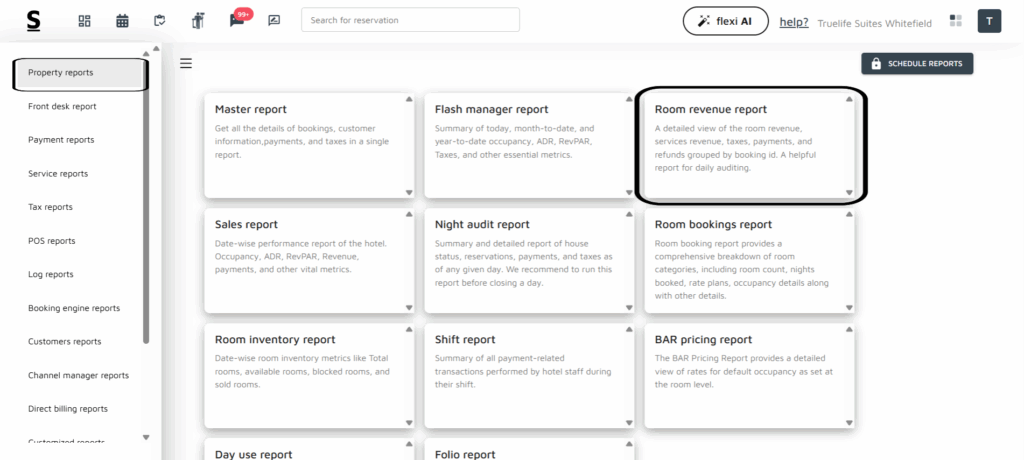Open the apps switcher grid icon
Image resolution: width=1024 pixels, height=460 pixels.
tap(956, 21)
